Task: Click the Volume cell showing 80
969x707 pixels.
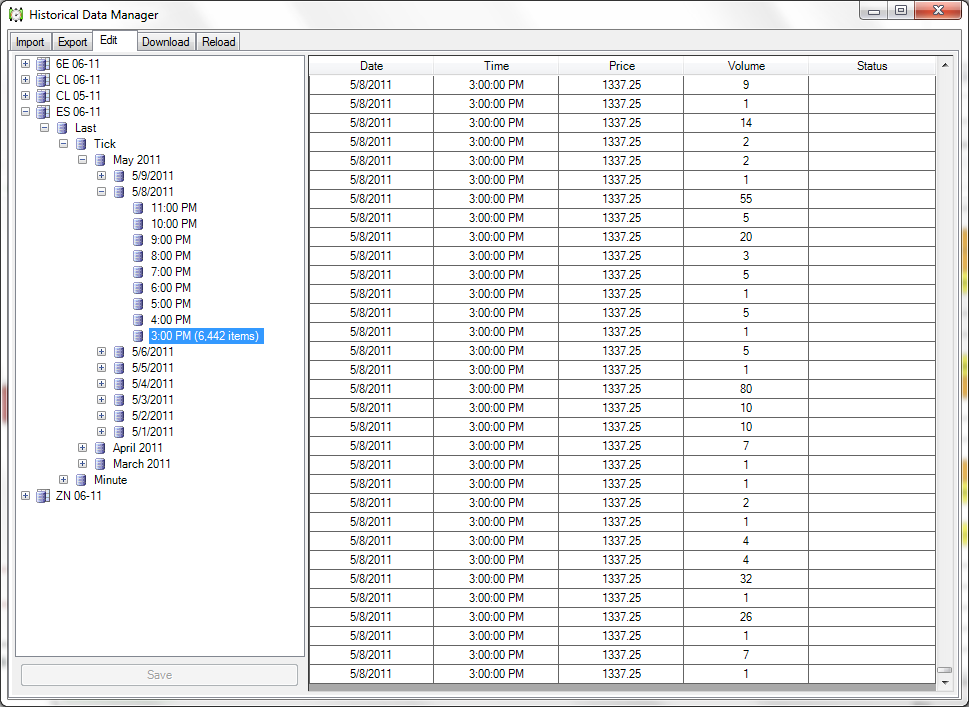Action: 746,389
